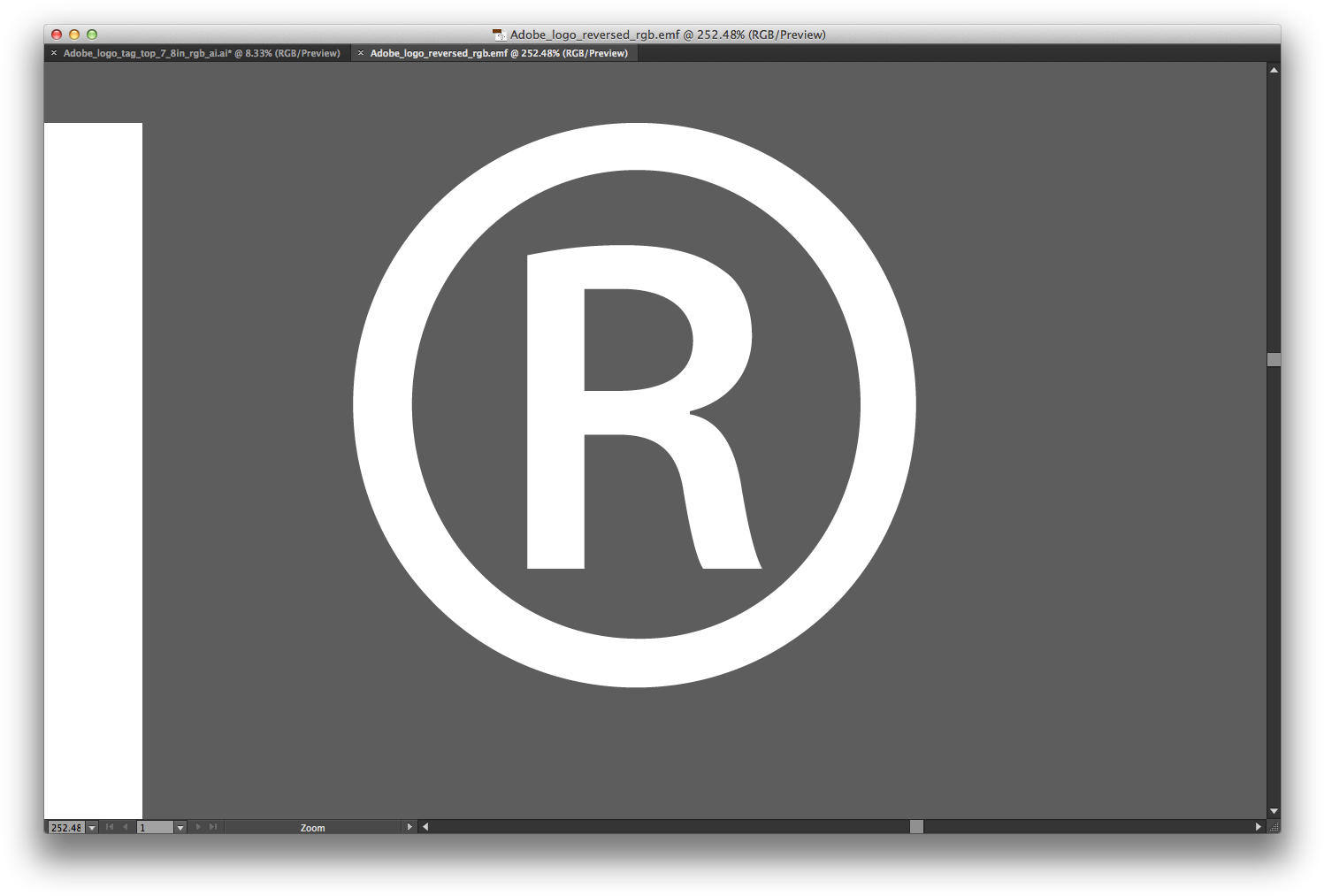Select the Adobe_logo_reversed_rgb.emf document tab
This screenshot has height=896, width=1324.
[x=498, y=54]
